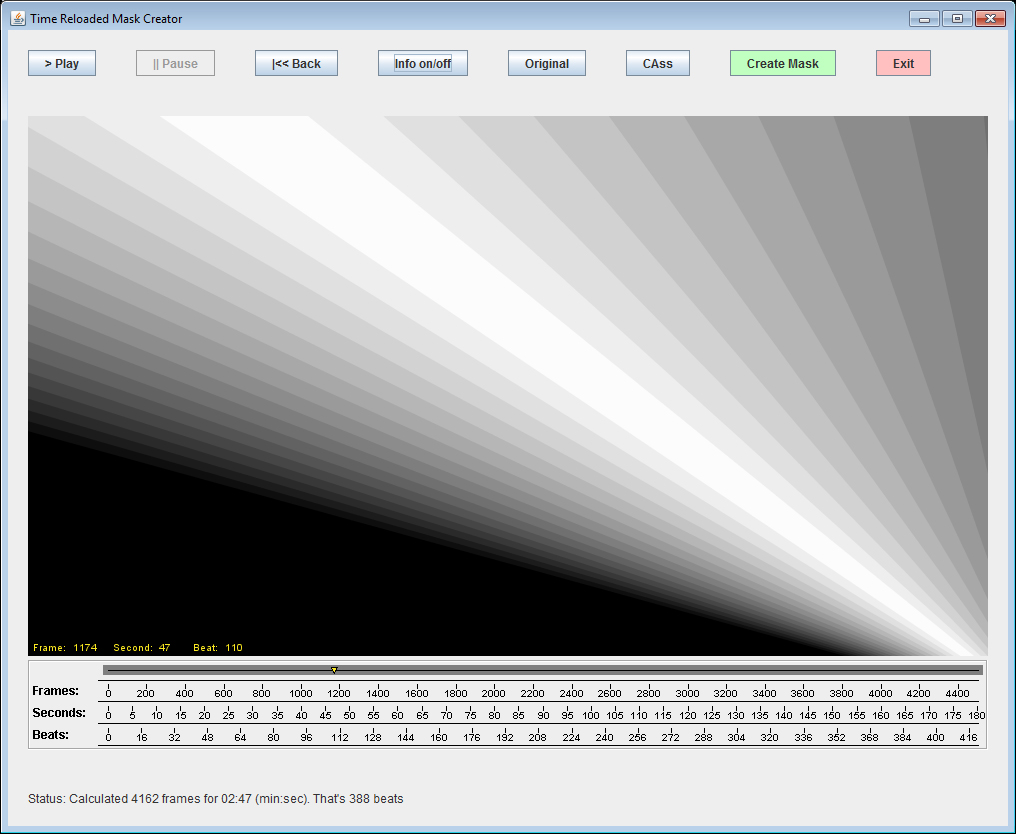
Task: Click the yellow timeline position marker
Action: 334,670
